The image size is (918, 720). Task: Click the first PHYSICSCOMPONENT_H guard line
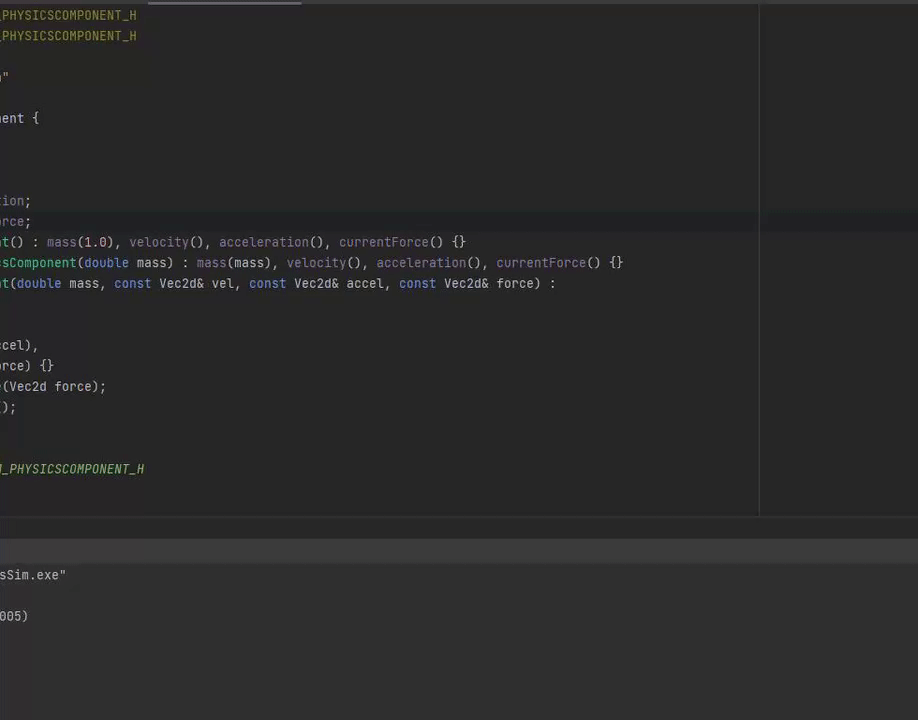pos(68,15)
